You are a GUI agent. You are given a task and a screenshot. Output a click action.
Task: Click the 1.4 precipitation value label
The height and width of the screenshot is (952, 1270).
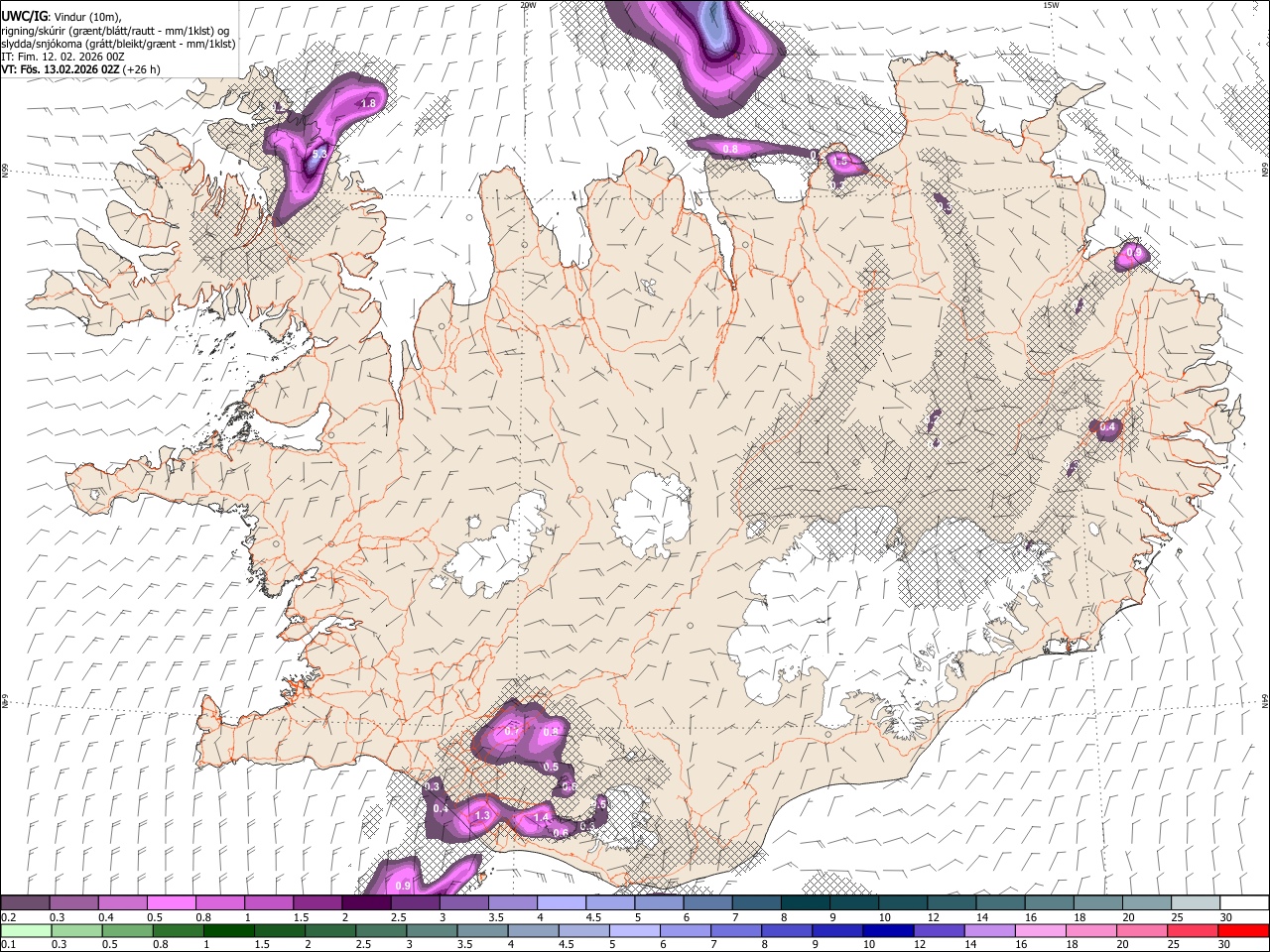click(541, 817)
